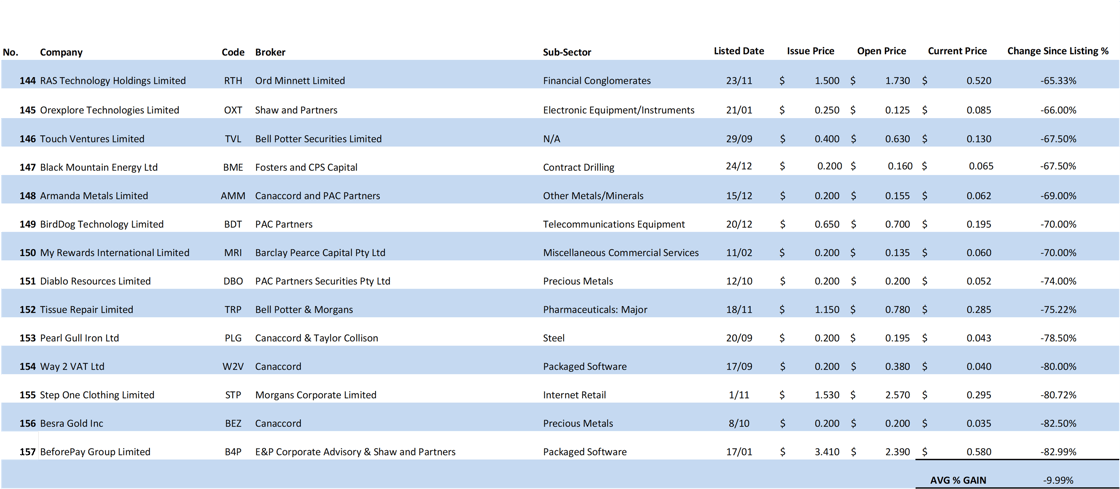Click Ord Minnett Limited broker cell

[x=300, y=81]
